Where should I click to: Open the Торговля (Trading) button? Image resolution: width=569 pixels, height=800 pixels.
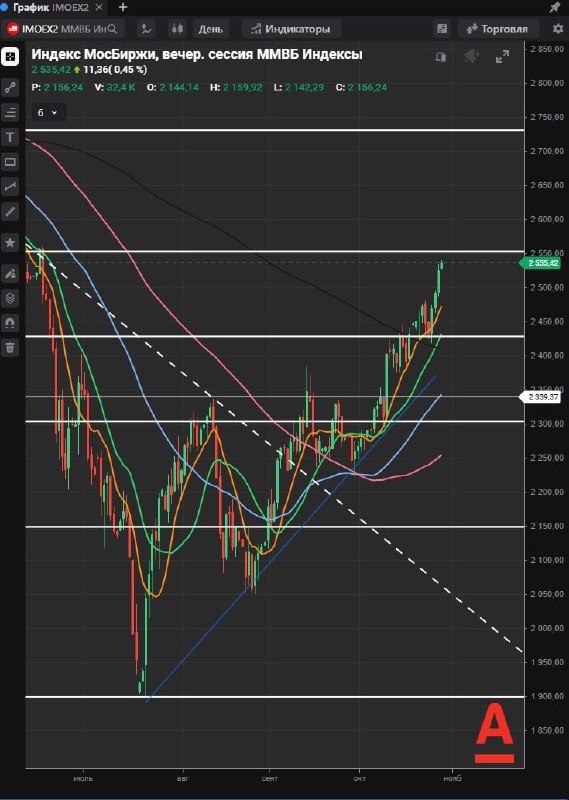pos(498,29)
